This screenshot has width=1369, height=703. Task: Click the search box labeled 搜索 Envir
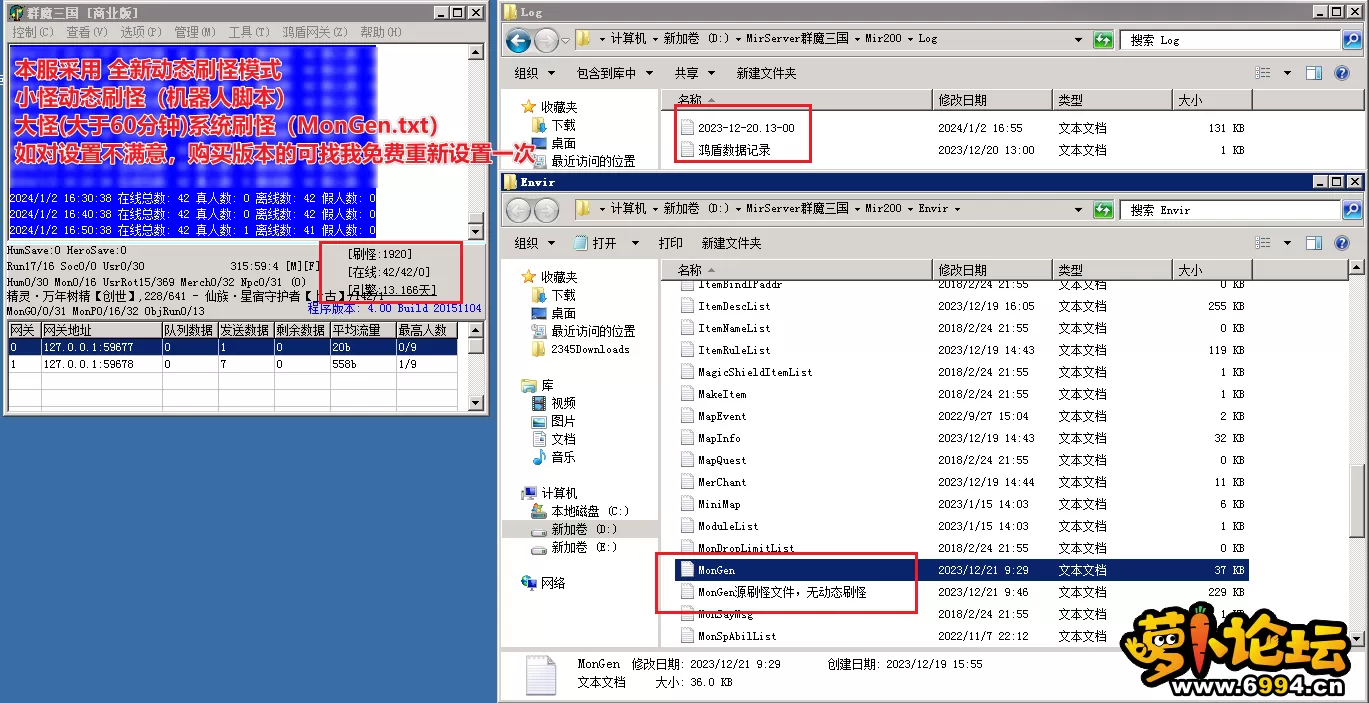click(x=1231, y=210)
